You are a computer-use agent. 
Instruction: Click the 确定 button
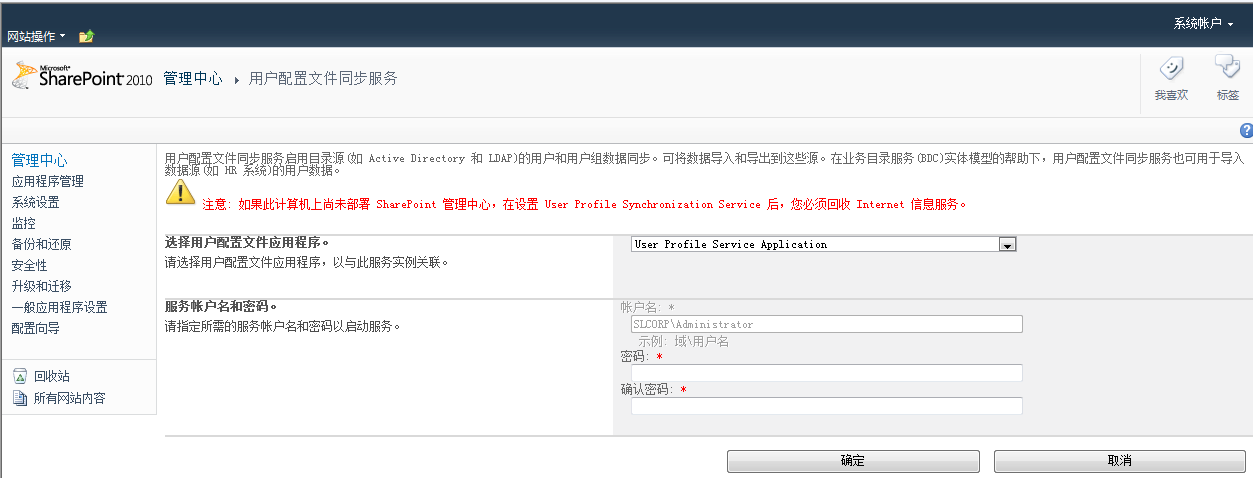click(x=853, y=461)
